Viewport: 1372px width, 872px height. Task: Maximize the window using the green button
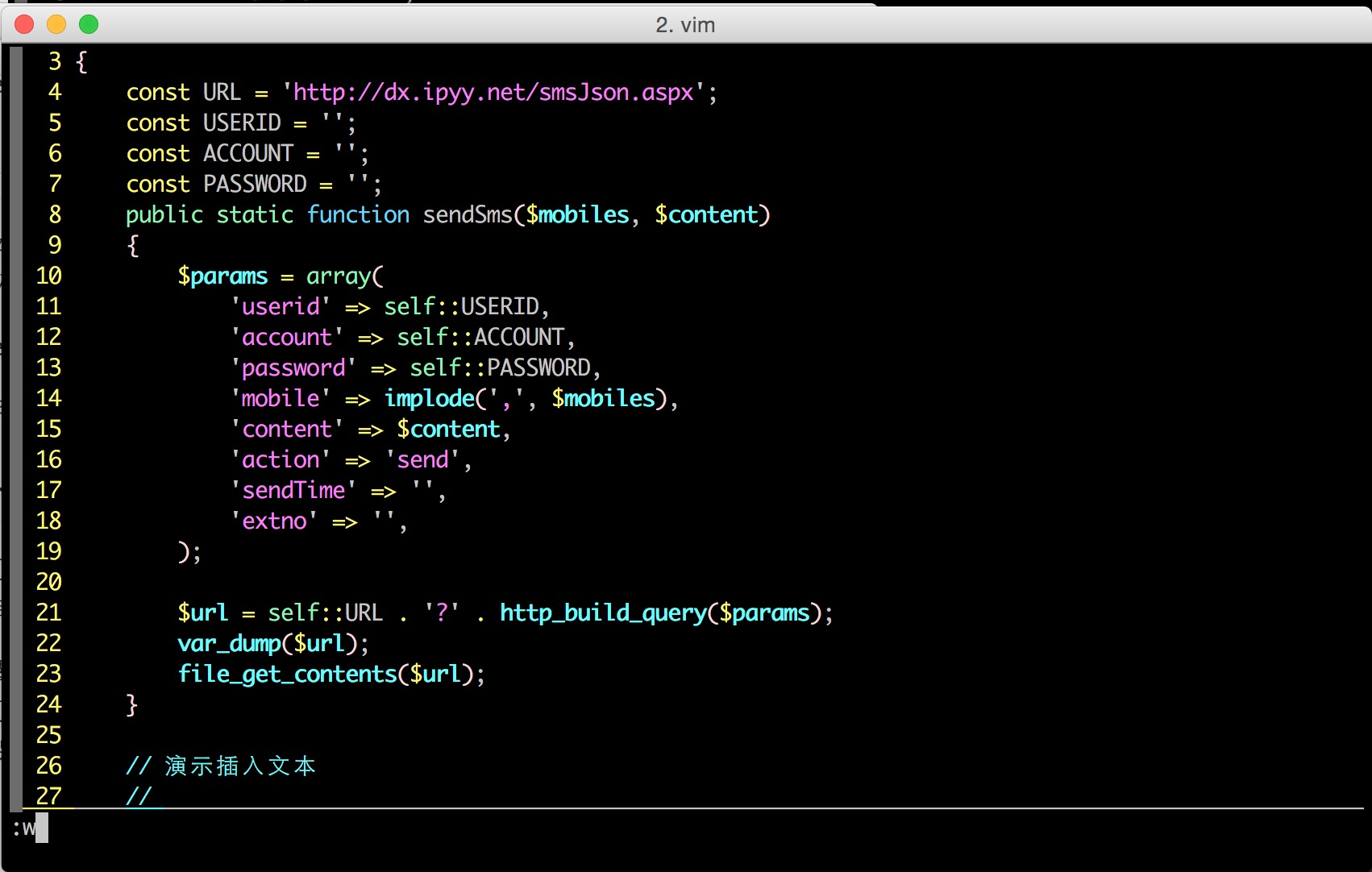89,25
